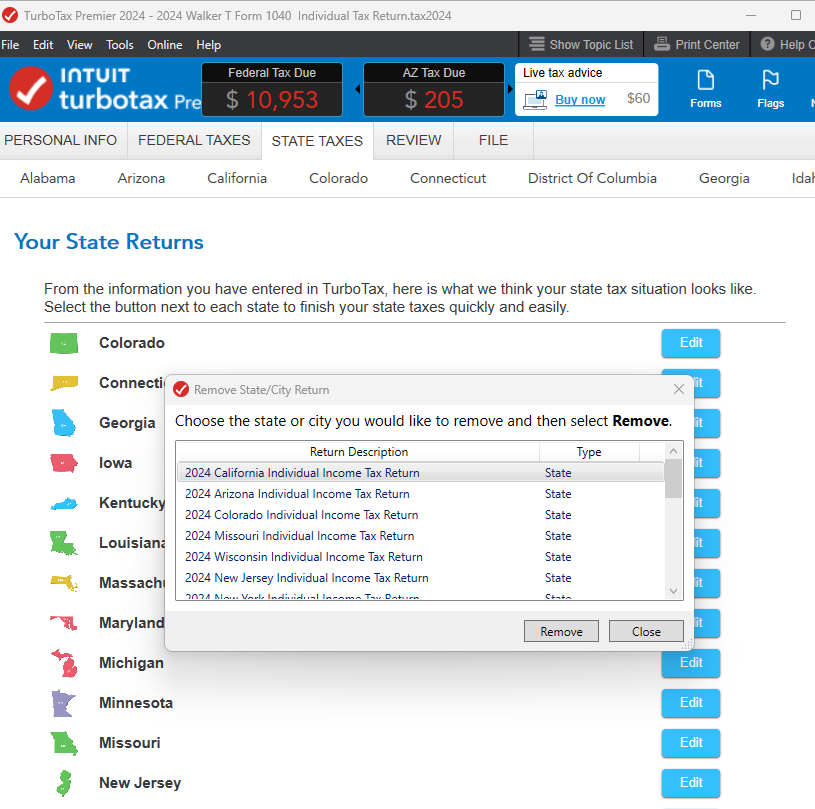Go to the Georgia state sub-tab

pyautogui.click(x=724, y=178)
